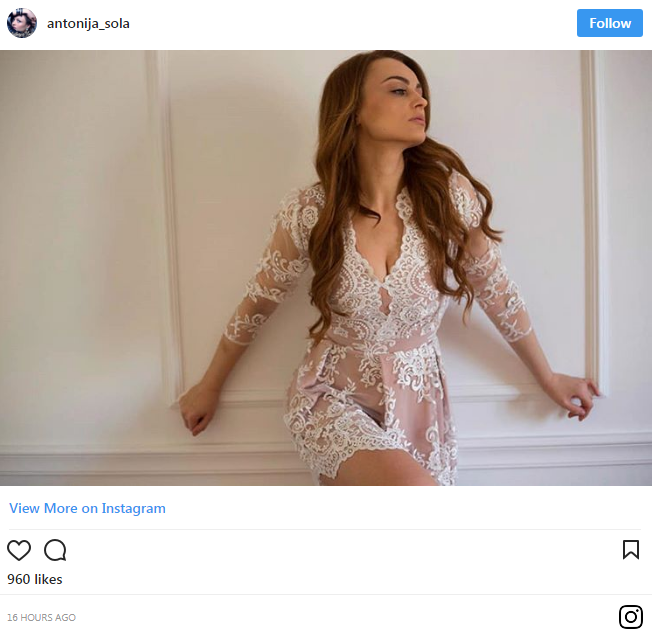View who liked via 960 likes
Image resolution: width=652 pixels, height=636 pixels.
[35, 580]
